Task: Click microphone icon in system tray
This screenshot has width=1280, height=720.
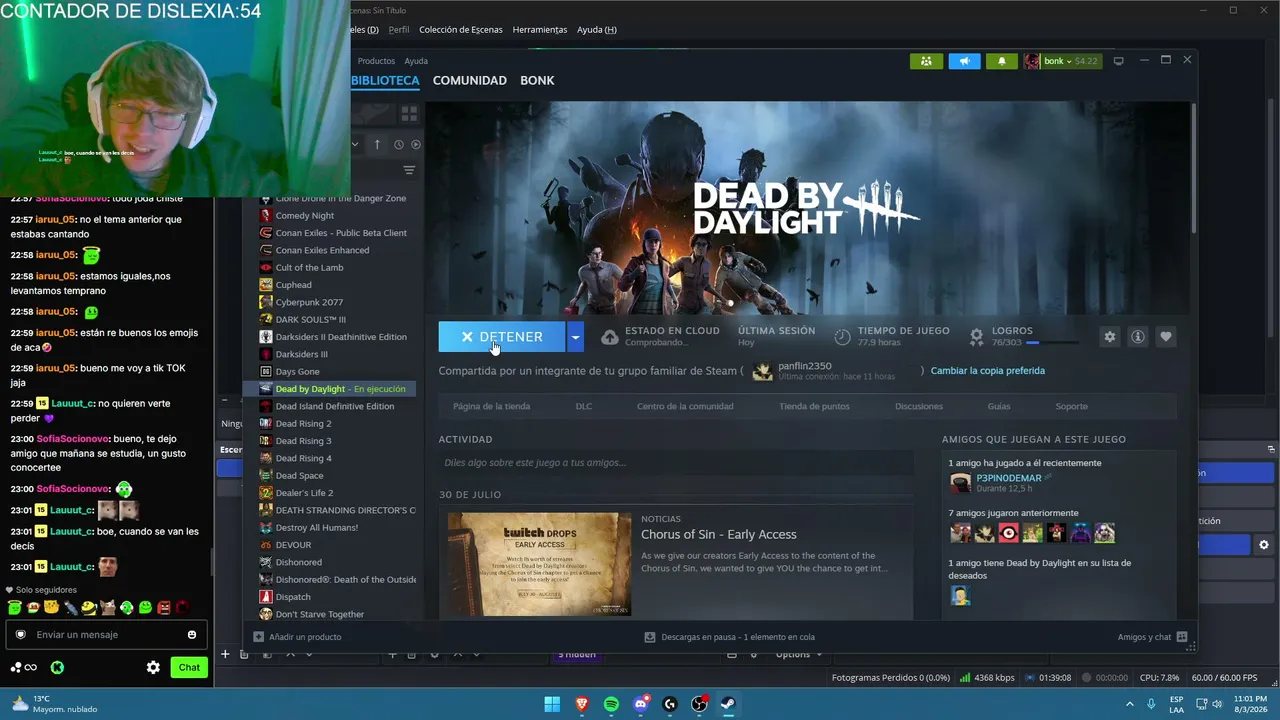Action: pyautogui.click(x=1151, y=704)
